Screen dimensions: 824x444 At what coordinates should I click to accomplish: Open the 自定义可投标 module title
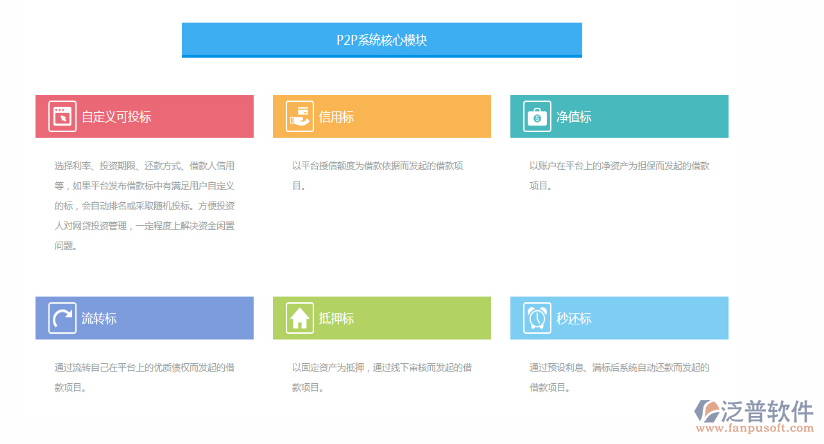(x=116, y=117)
